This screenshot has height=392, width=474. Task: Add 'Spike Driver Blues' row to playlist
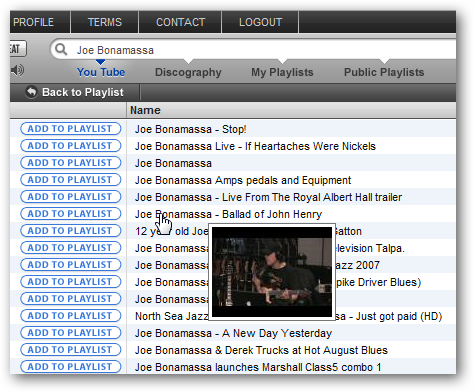[x=70, y=282]
